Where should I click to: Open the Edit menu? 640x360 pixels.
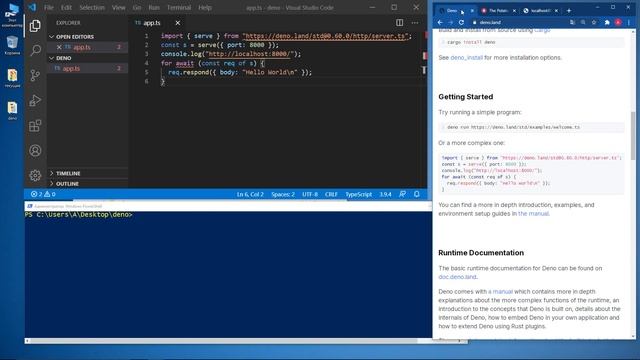pyautogui.click(x=66, y=7)
